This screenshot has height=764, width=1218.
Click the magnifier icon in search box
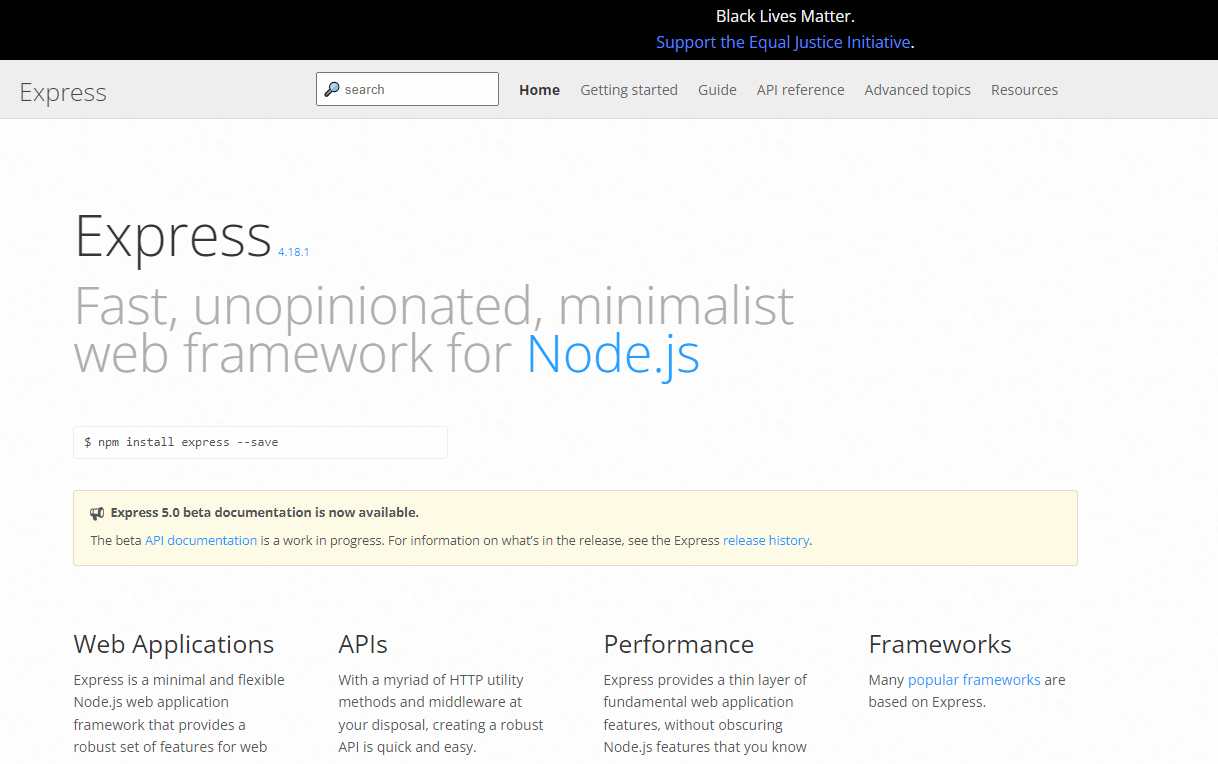pos(332,89)
